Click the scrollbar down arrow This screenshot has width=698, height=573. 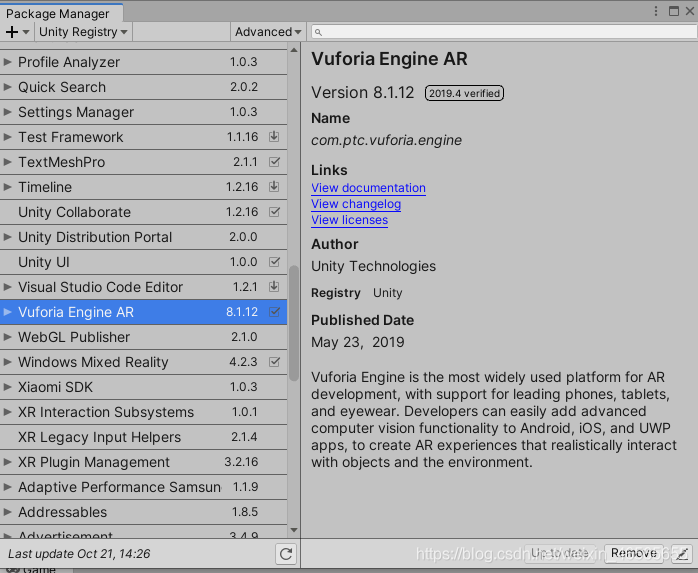(294, 530)
